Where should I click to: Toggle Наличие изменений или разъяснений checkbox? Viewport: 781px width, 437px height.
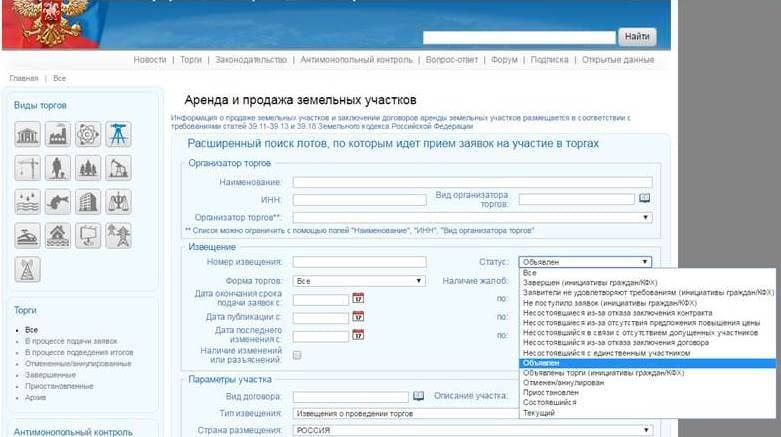[x=297, y=355]
